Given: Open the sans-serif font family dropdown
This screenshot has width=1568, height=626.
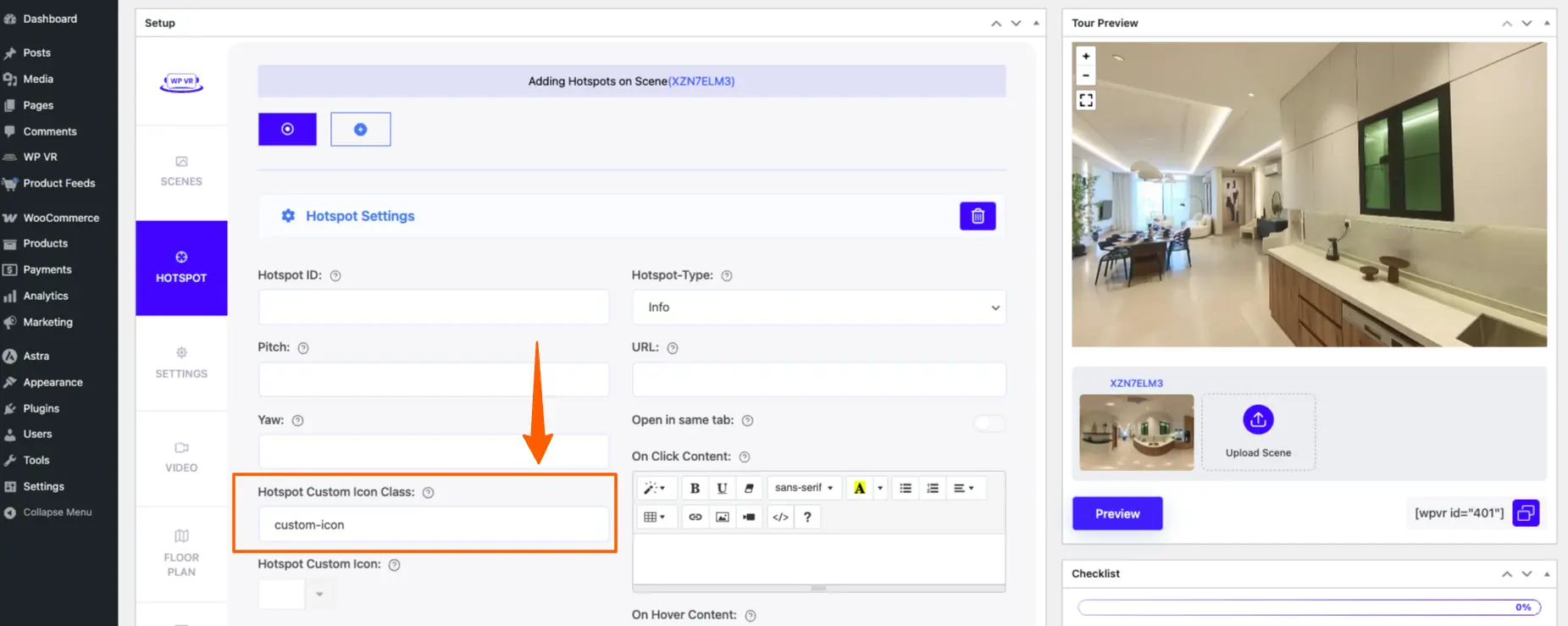Looking at the screenshot, I should coord(804,488).
